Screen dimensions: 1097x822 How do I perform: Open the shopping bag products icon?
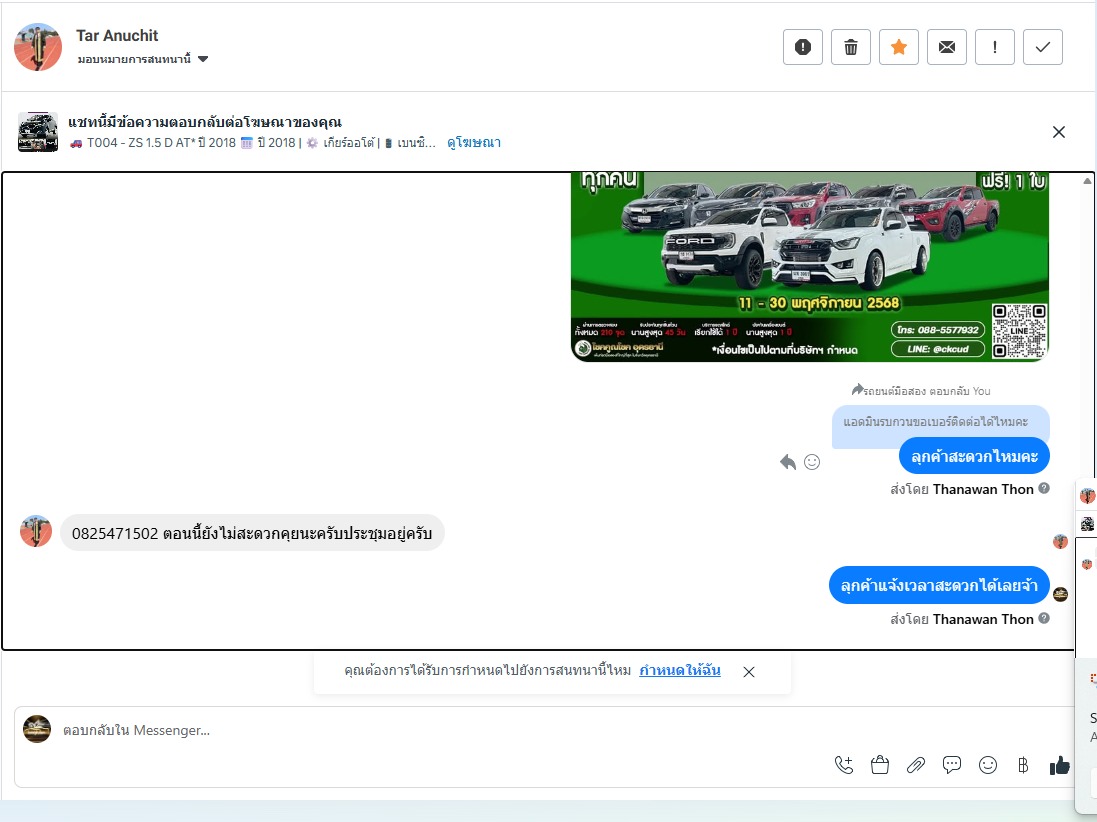tap(879, 765)
